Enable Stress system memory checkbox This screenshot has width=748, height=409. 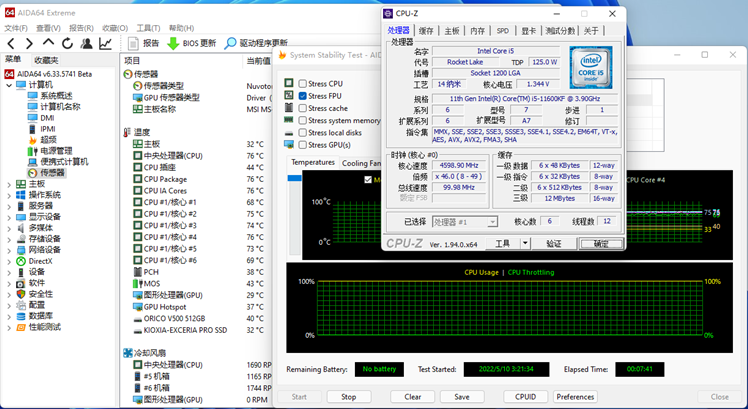coord(302,120)
